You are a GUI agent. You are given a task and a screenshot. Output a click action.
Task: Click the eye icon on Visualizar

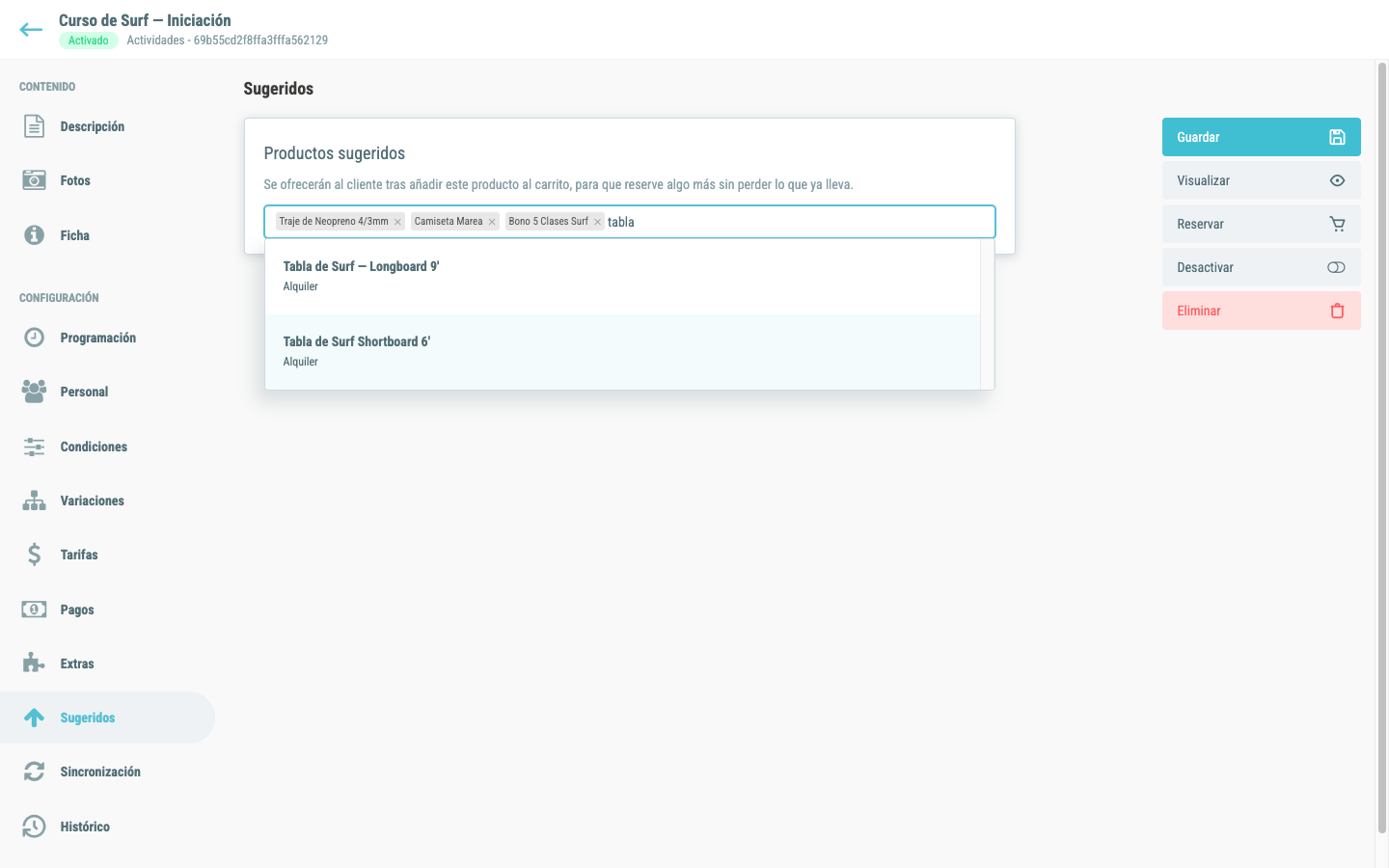pos(1337,180)
